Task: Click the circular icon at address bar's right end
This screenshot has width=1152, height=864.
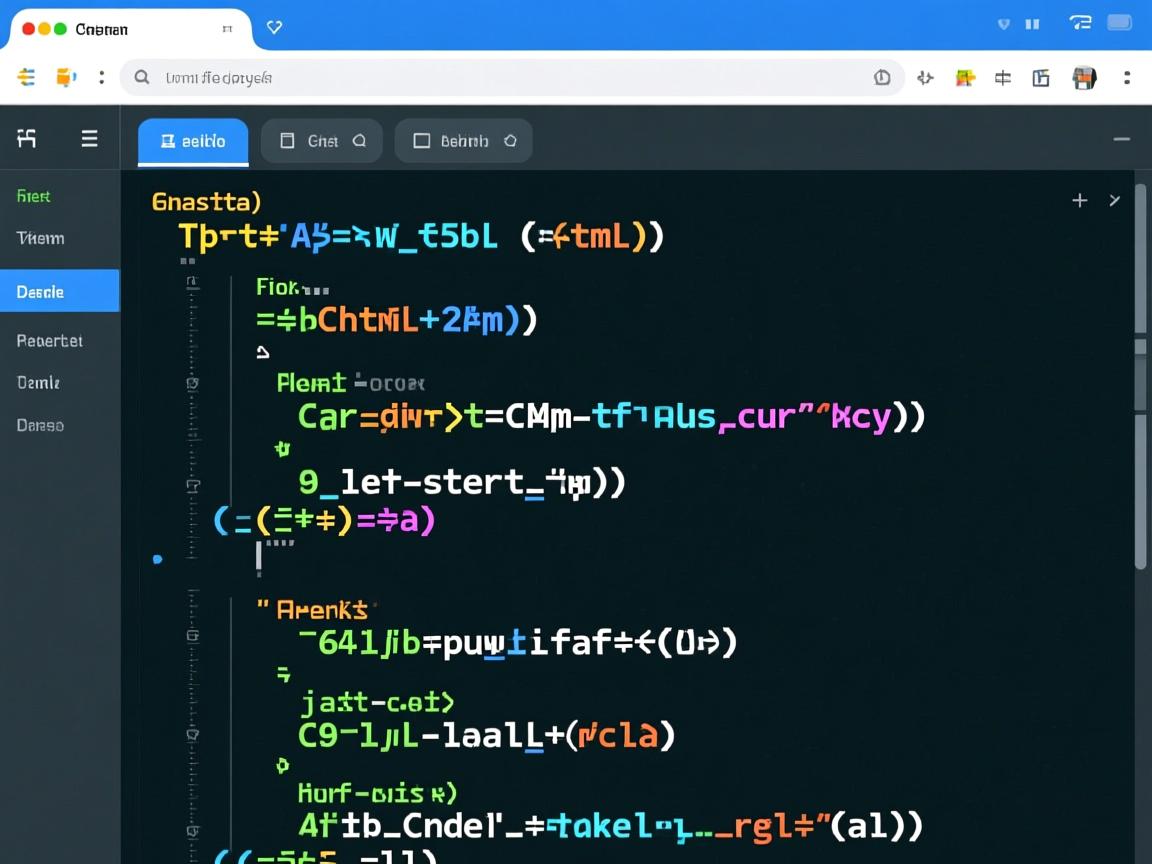Action: pyautogui.click(x=882, y=77)
